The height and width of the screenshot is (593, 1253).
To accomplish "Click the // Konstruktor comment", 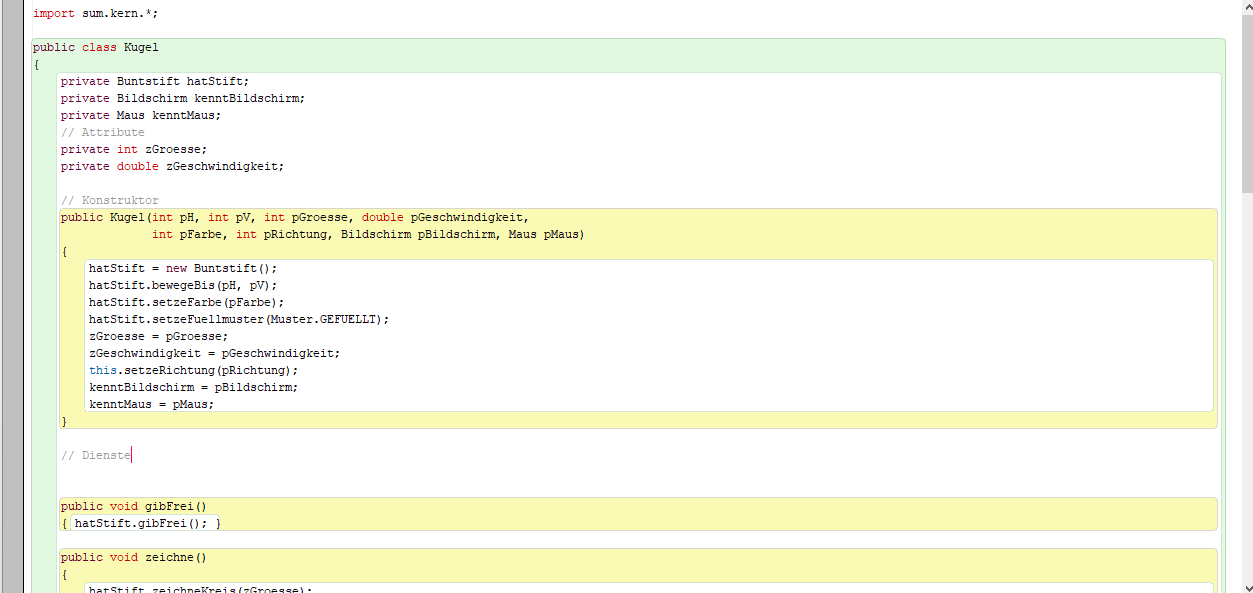I will pyautogui.click(x=109, y=200).
